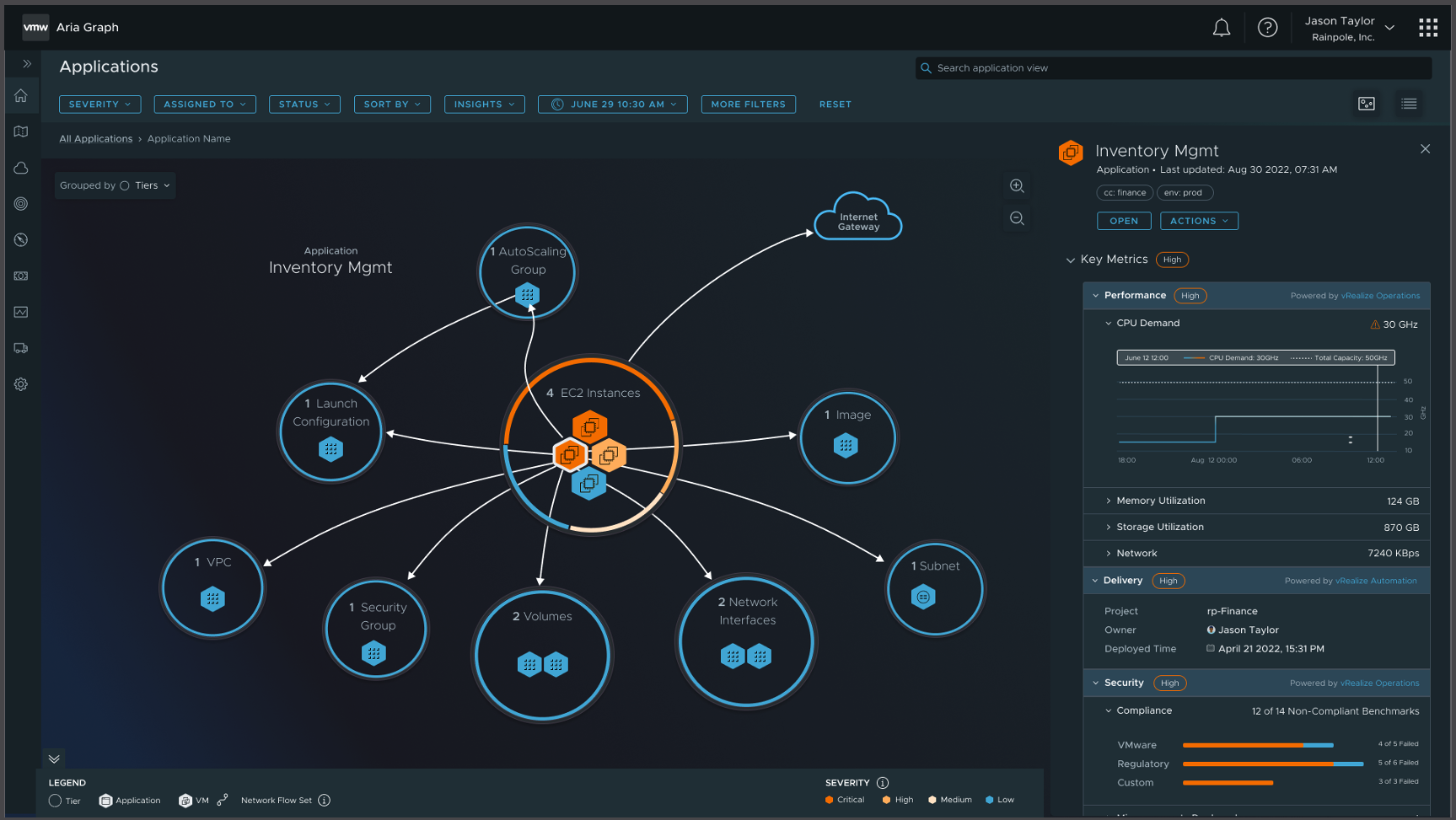Click the compass navigation icon in the sidebar
Image resolution: width=1456 pixels, height=820 pixels.
coord(21,239)
